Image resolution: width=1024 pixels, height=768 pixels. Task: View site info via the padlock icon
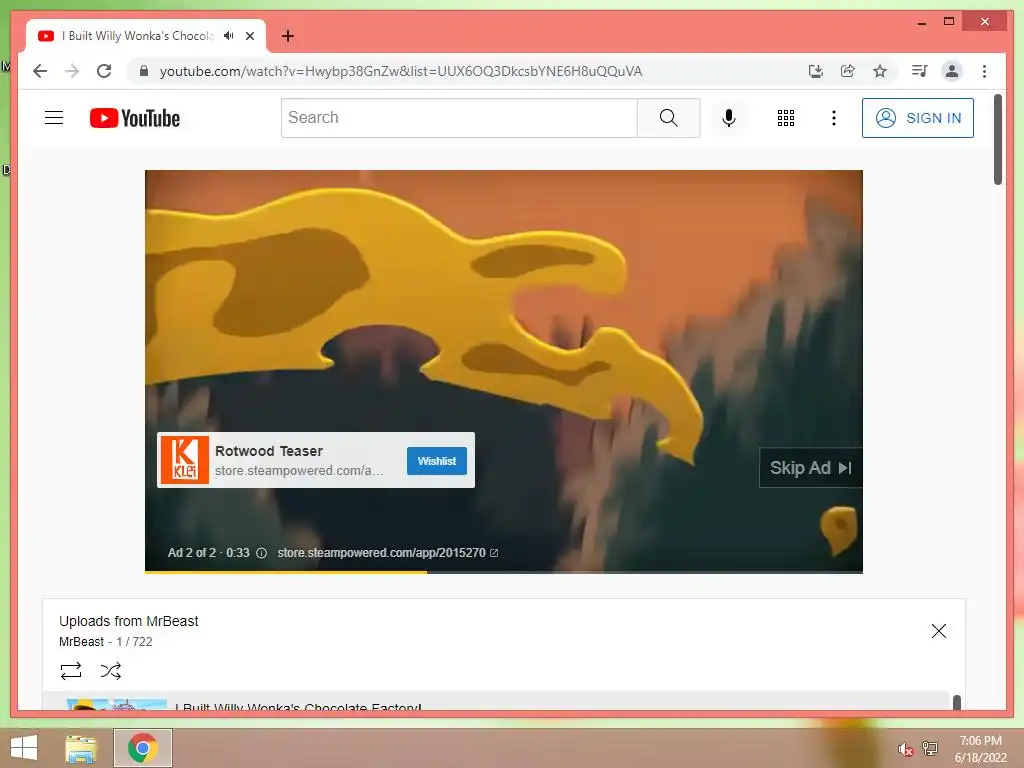pos(144,71)
